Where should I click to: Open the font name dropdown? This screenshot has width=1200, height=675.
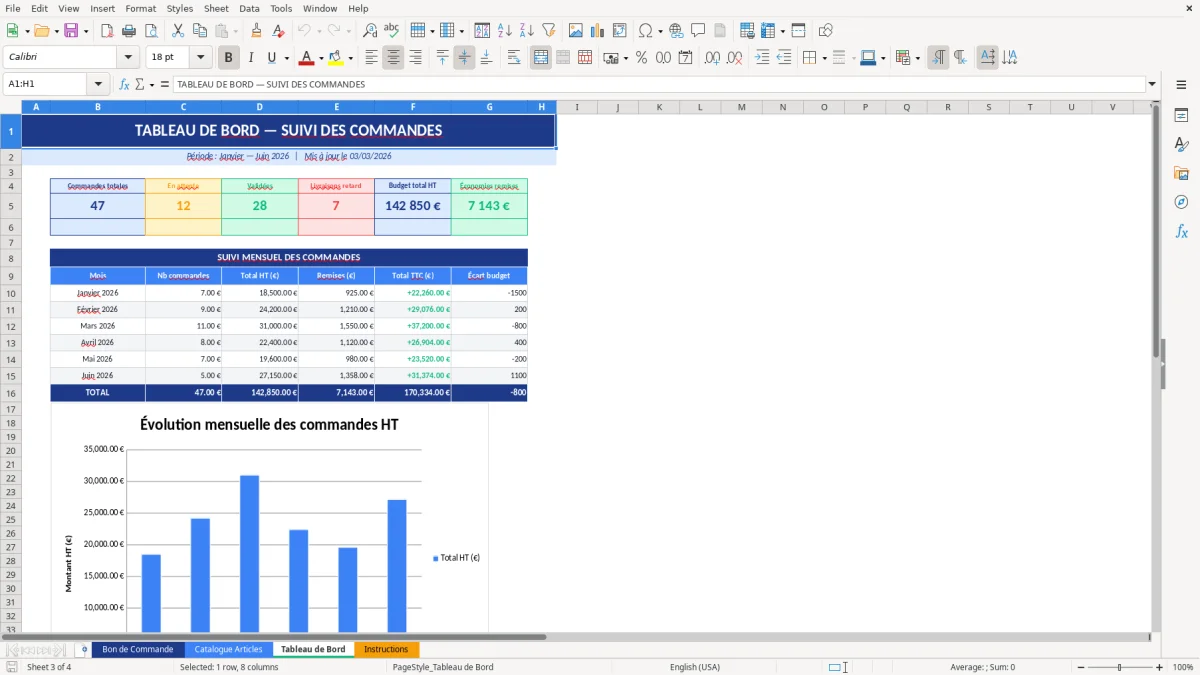pos(130,57)
